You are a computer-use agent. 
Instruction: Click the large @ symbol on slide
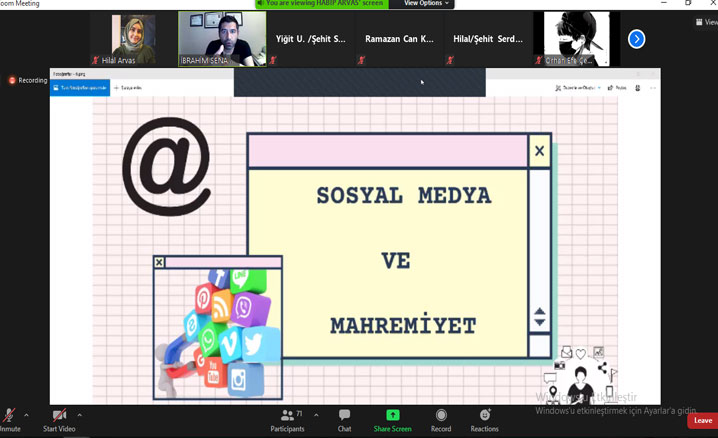(166, 166)
